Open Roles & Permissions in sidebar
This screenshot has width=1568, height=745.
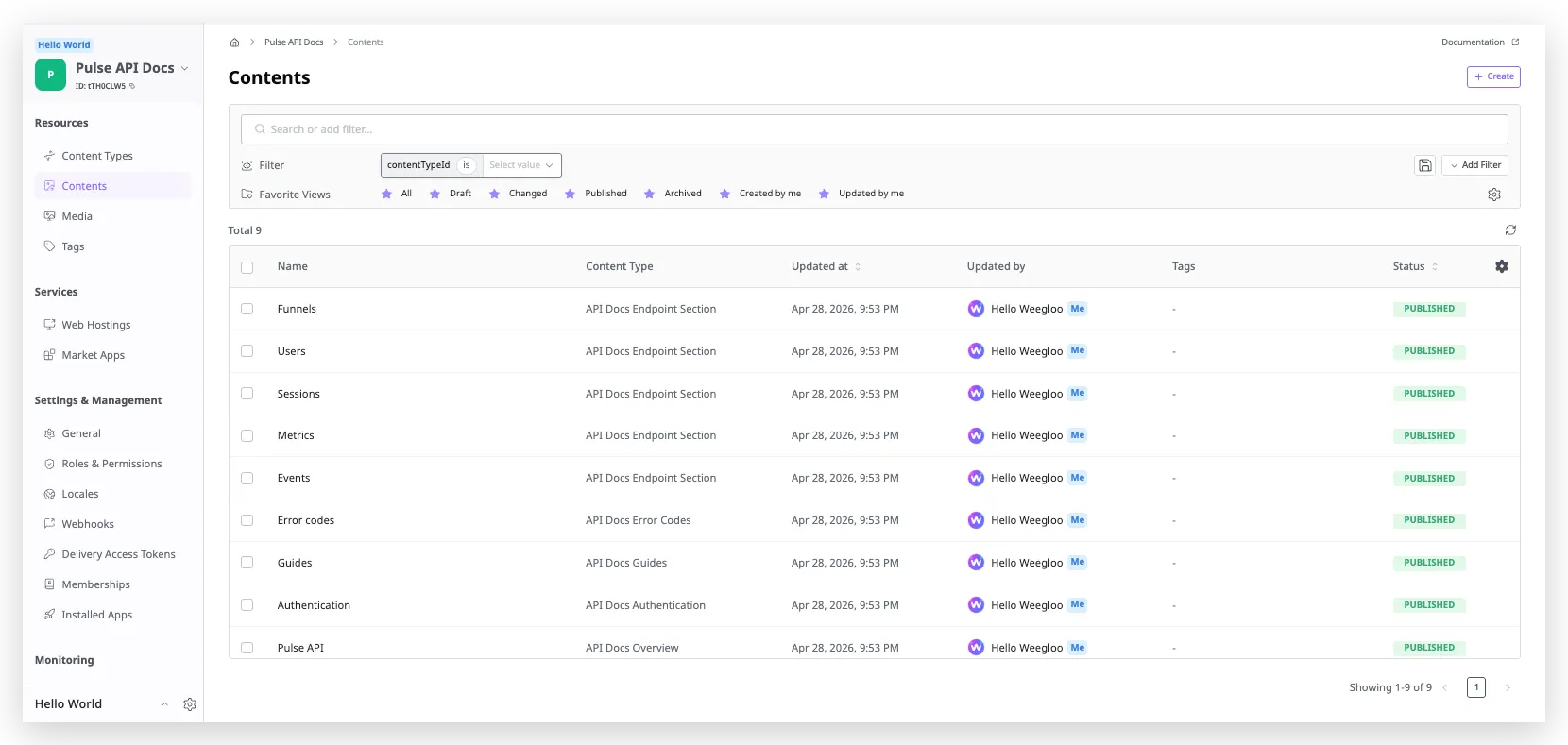pyautogui.click(x=113, y=464)
